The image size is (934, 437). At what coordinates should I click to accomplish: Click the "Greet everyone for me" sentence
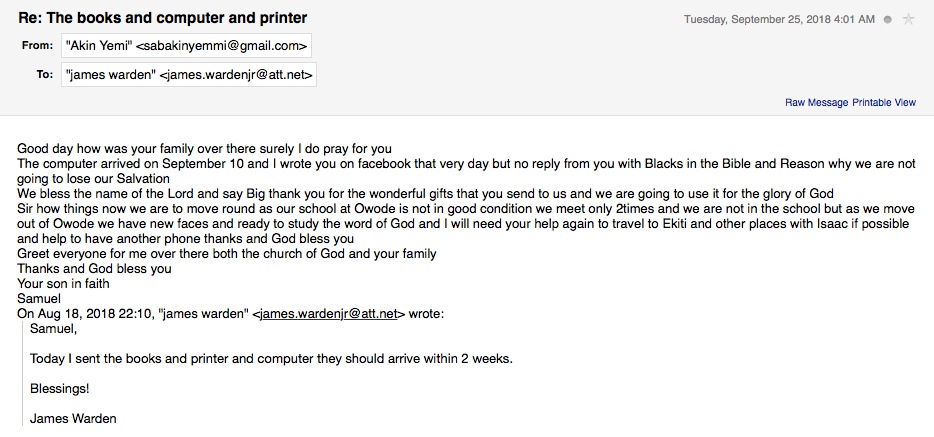(x=227, y=254)
